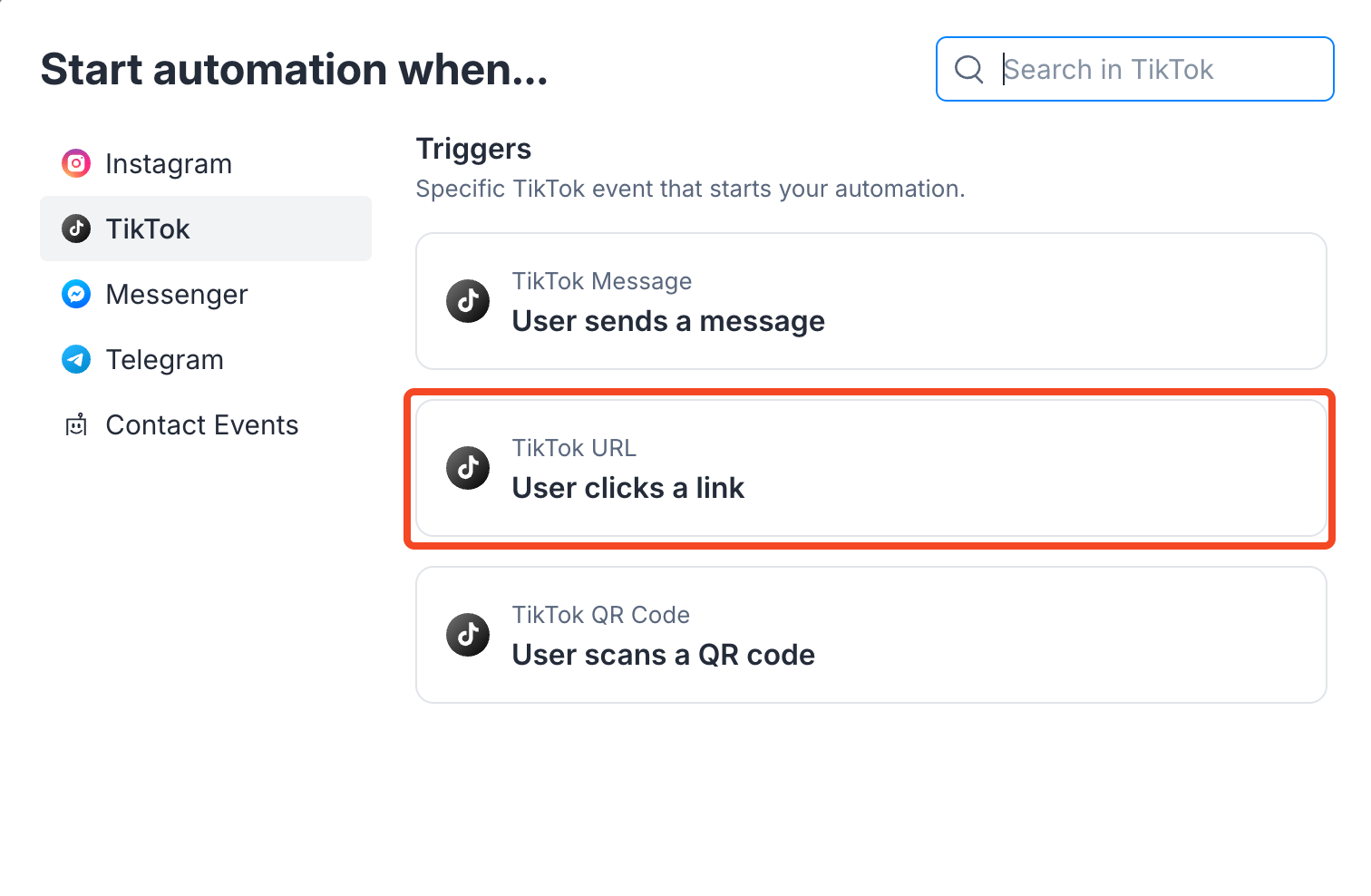Click TikTok icon on URL trigger card
Screen dimensions: 1371x896
[x=468, y=468]
